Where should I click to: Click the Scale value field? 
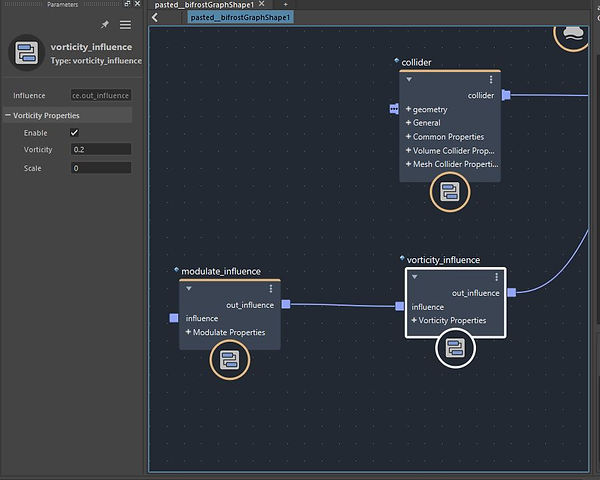pos(101,168)
